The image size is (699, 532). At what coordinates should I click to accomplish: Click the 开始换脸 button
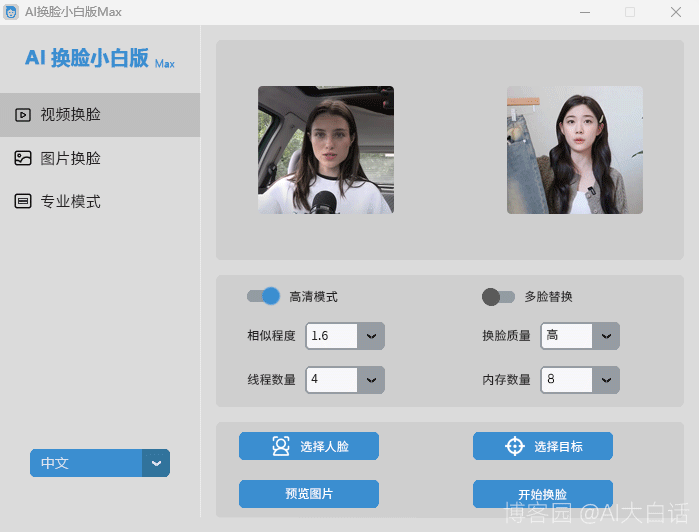coord(543,494)
